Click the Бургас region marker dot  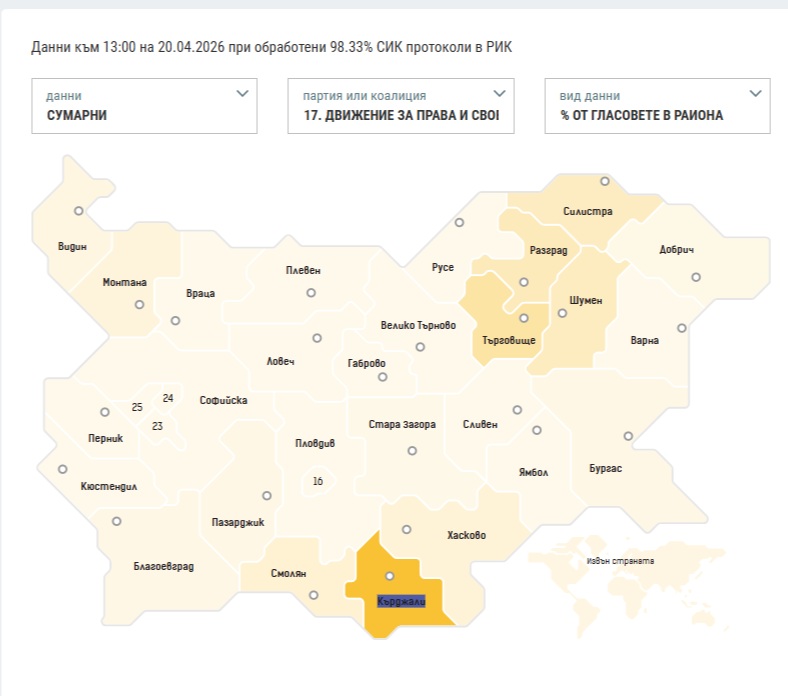click(x=628, y=436)
